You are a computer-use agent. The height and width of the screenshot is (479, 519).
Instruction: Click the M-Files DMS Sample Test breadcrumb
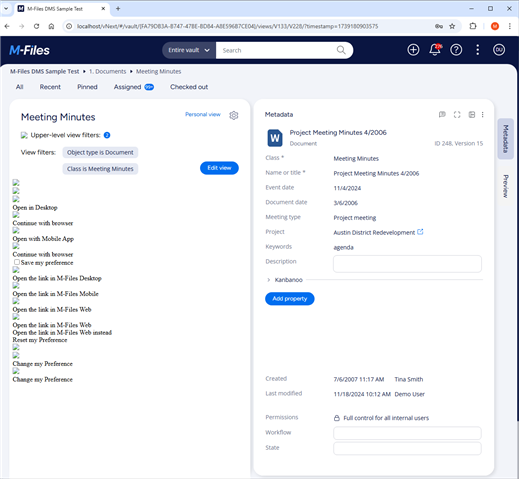(x=45, y=71)
